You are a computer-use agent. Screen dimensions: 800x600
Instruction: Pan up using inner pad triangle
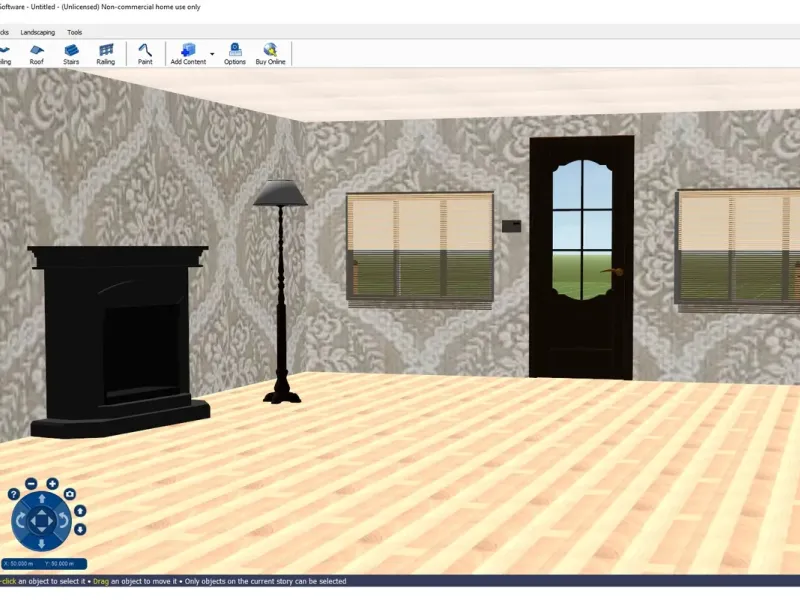point(42,513)
